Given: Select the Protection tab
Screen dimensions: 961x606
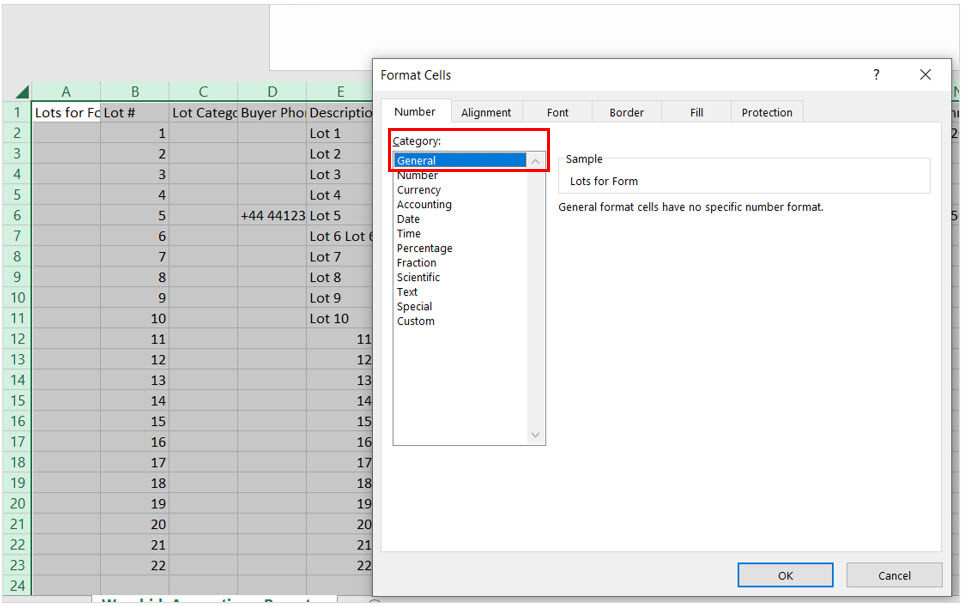Looking at the screenshot, I should (x=767, y=113).
